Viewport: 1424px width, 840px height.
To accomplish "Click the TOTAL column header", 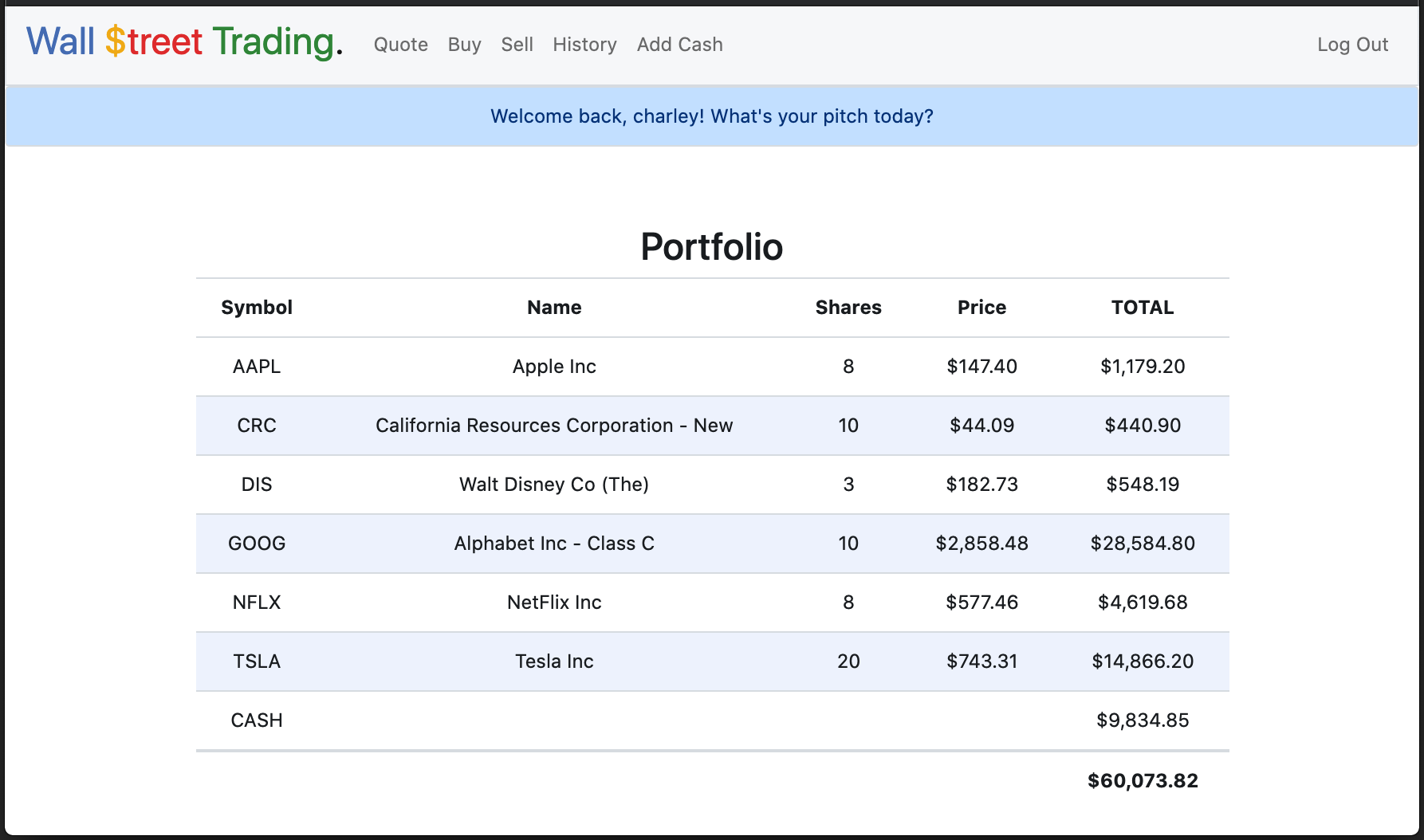I will point(1143,308).
